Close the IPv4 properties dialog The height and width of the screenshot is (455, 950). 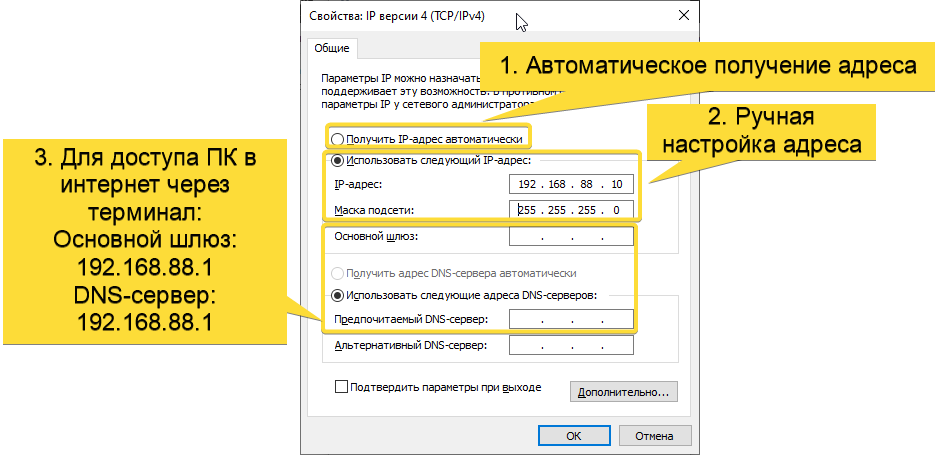pos(683,16)
